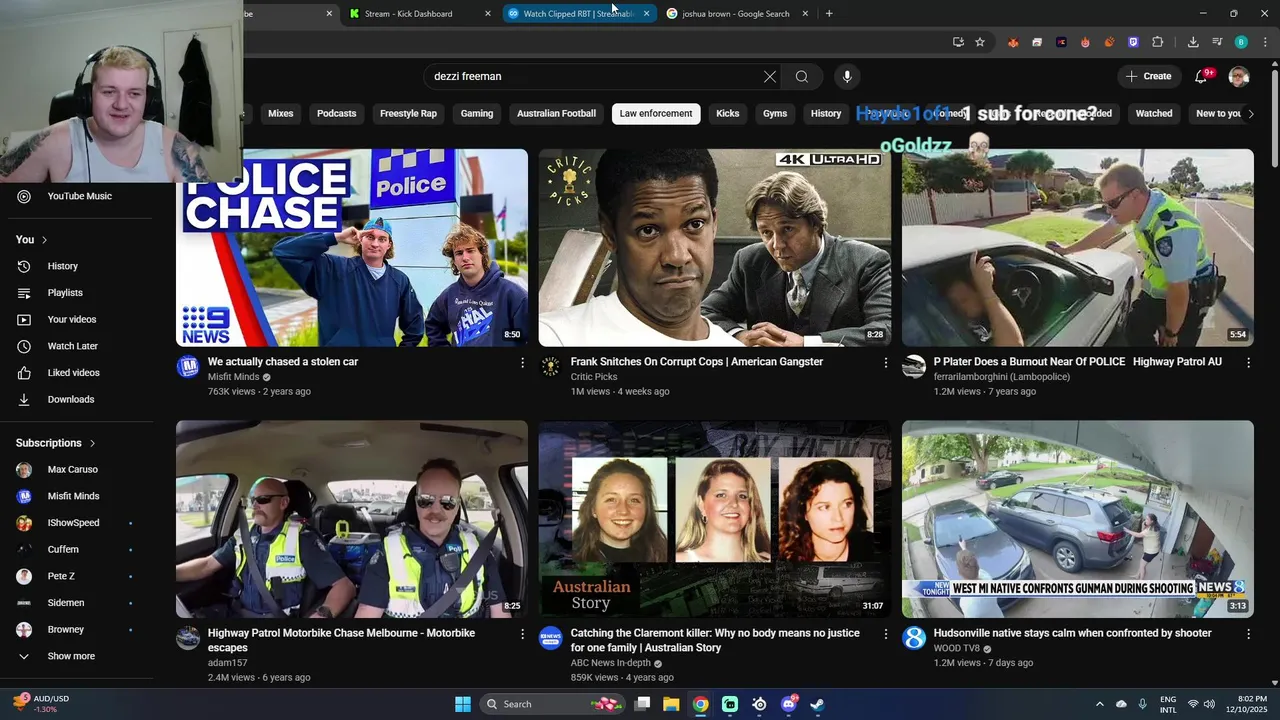Open the install app icon in address bar

[x=958, y=42]
